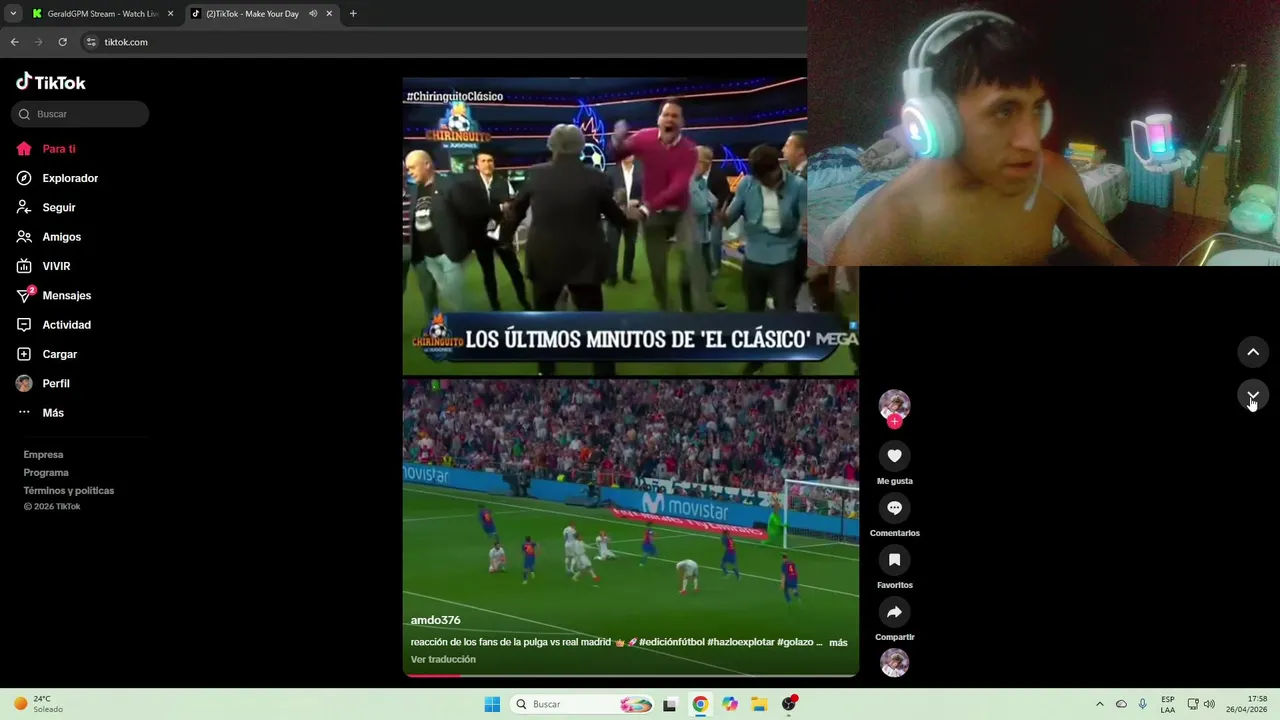View site information icon in address bar
Image resolution: width=1280 pixels, height=720 pixels.
(x=91, y=42)
